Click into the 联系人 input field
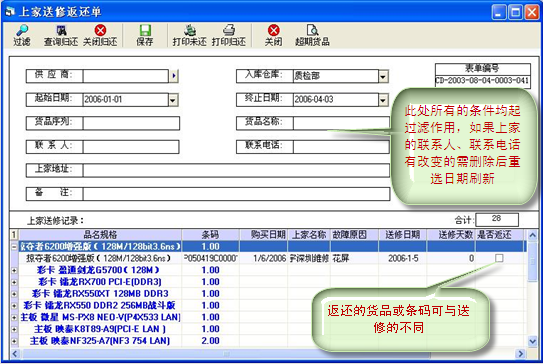The height and width of the screenshot is (364, 543). click(x=131, y=147)
